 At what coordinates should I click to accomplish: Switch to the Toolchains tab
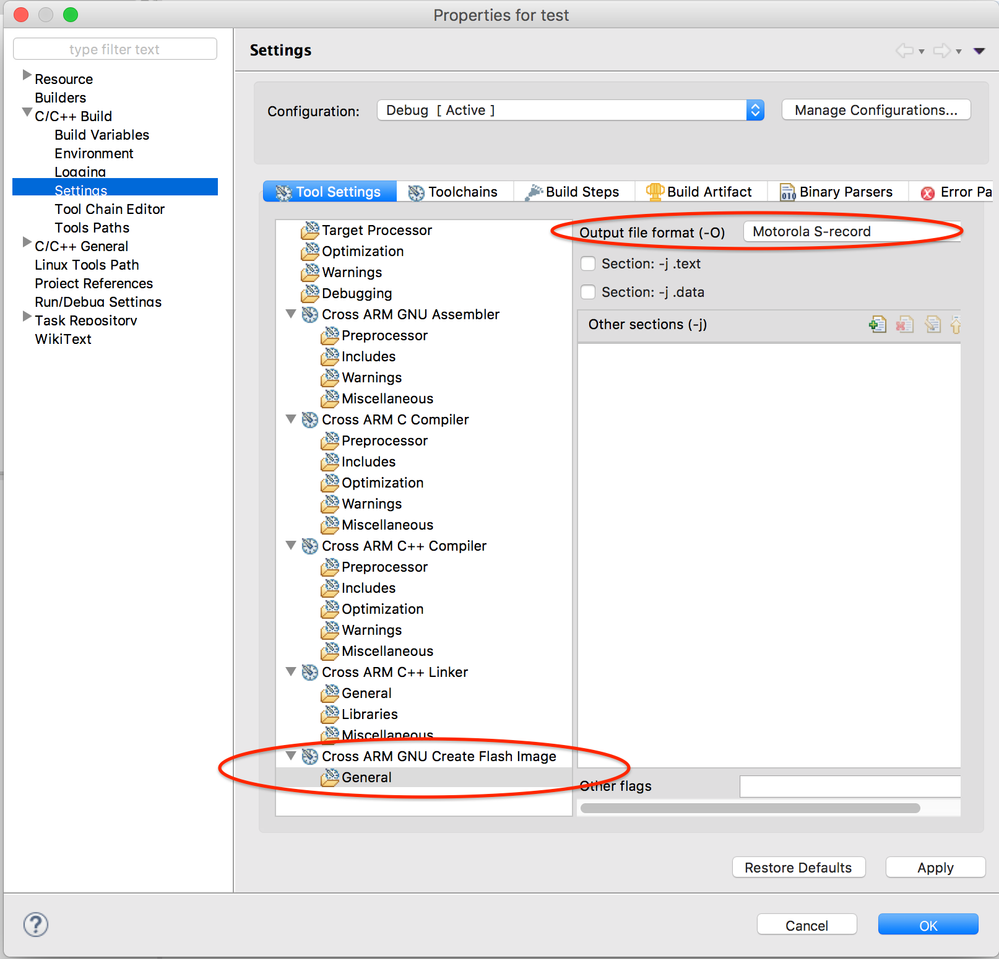click(455, 192)
